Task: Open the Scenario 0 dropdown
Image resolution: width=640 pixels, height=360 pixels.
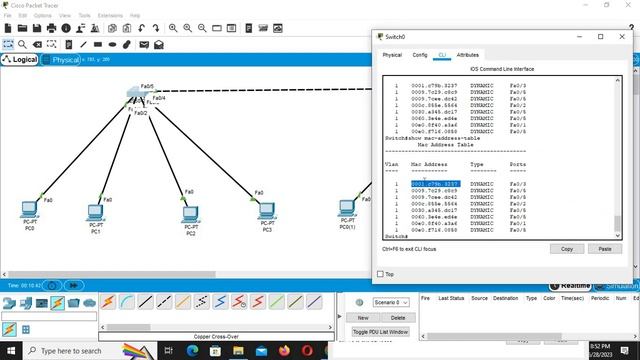Action: pos(391,302)
